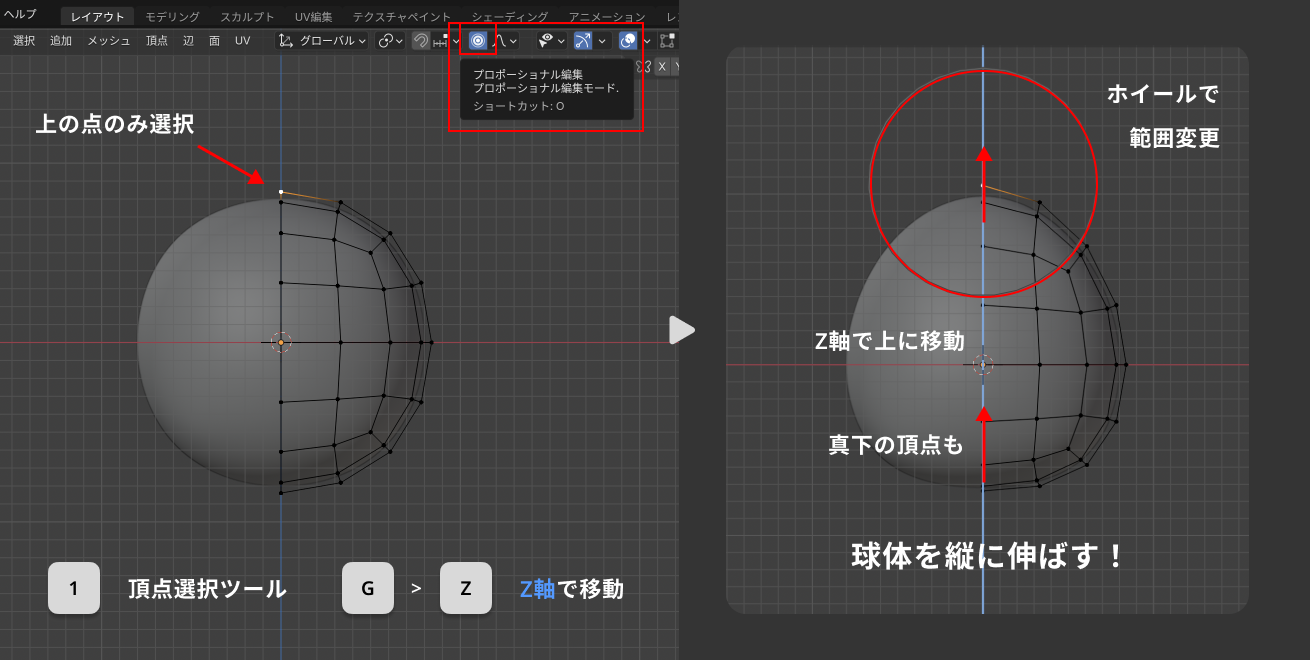The width and height of the screenshot is (1310, 660).
Task: Toggle the show gizmo button
Action: coord(583,41)
